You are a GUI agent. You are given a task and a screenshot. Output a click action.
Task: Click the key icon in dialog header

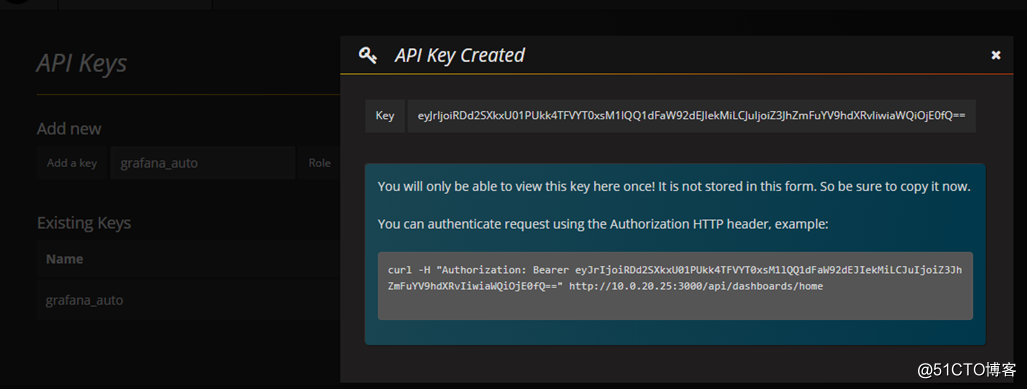pyautogui.click(x=367, y=56)
